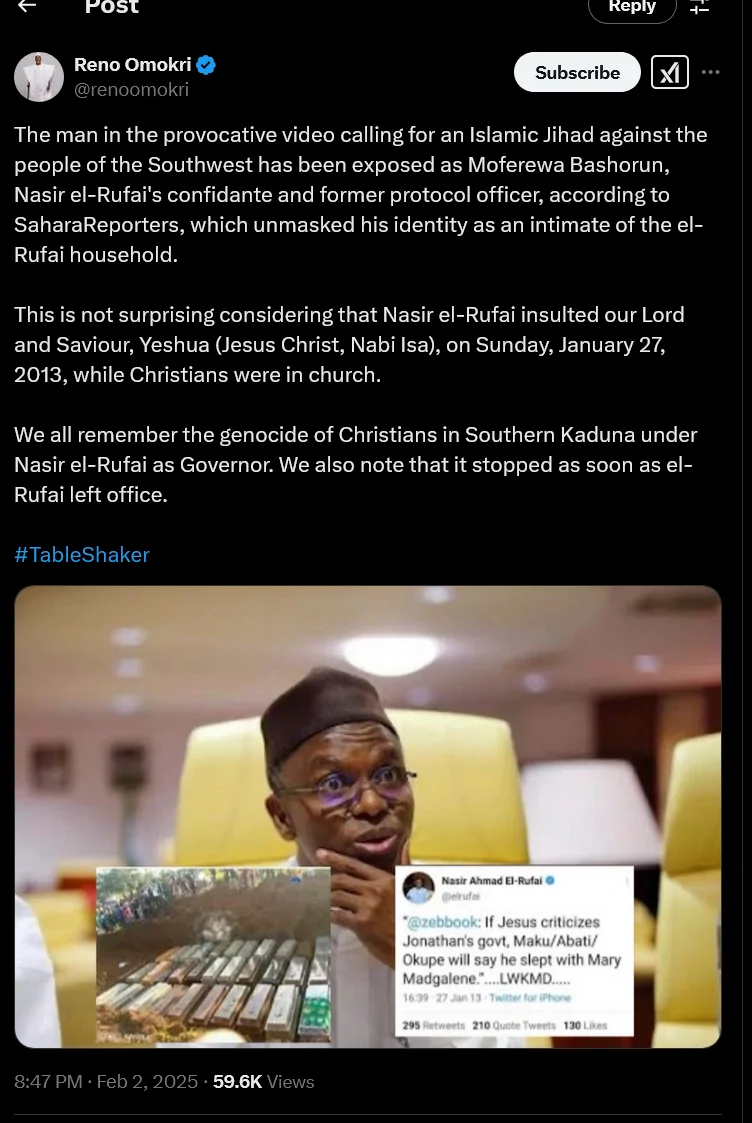Click the coffins inset photo
This screenshot has width=752, height=1123.
coord(213,954)
